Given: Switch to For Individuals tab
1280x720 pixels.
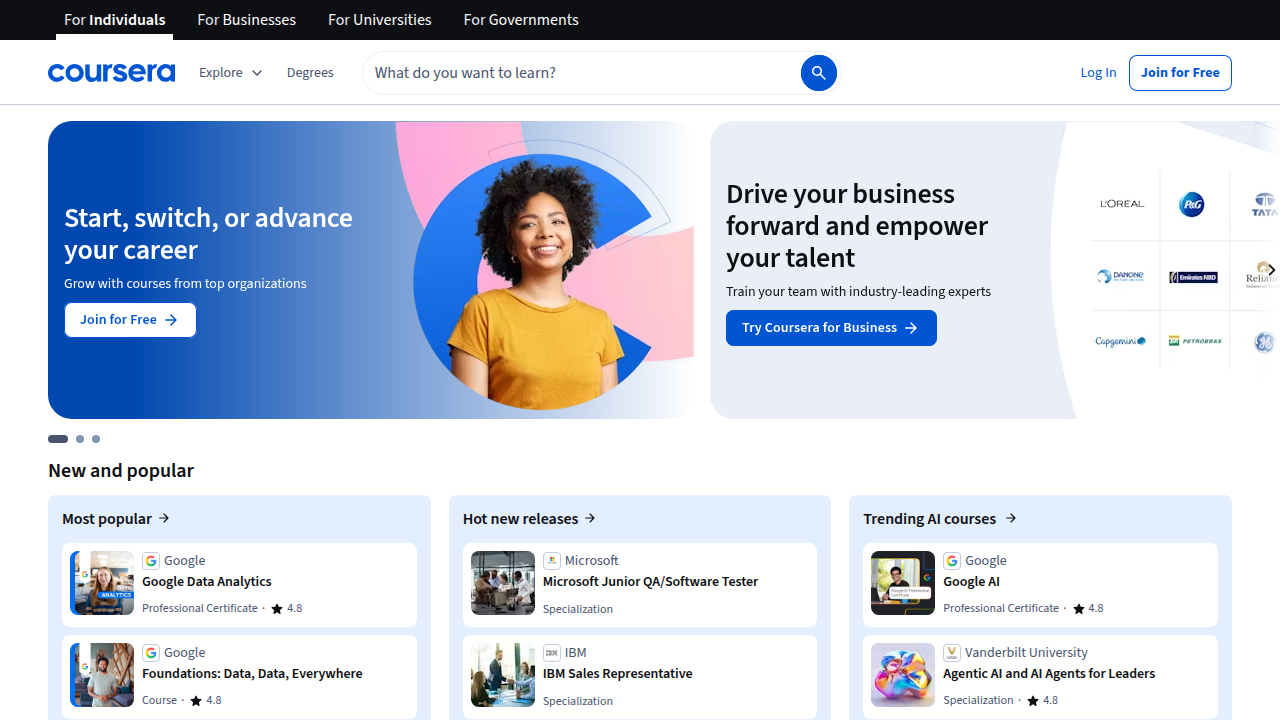Looking at the screenshot, I should 115,20.
